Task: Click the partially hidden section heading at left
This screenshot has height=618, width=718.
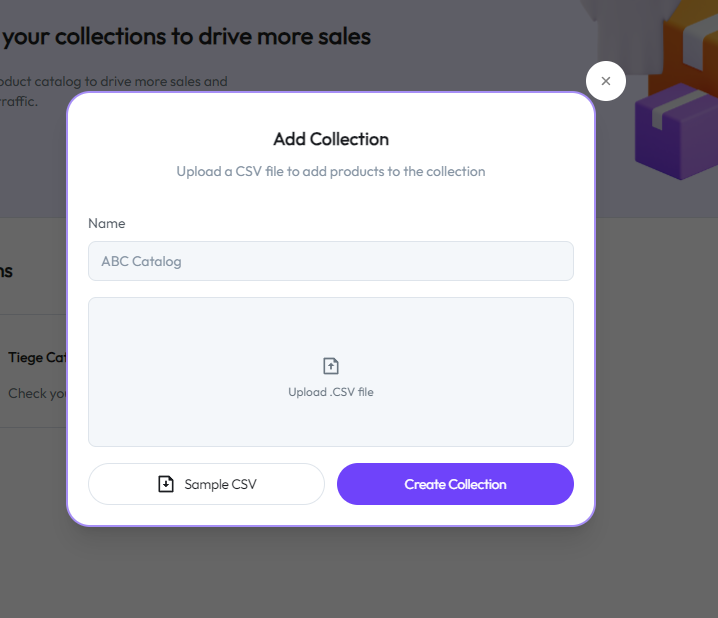Action: 7,271
